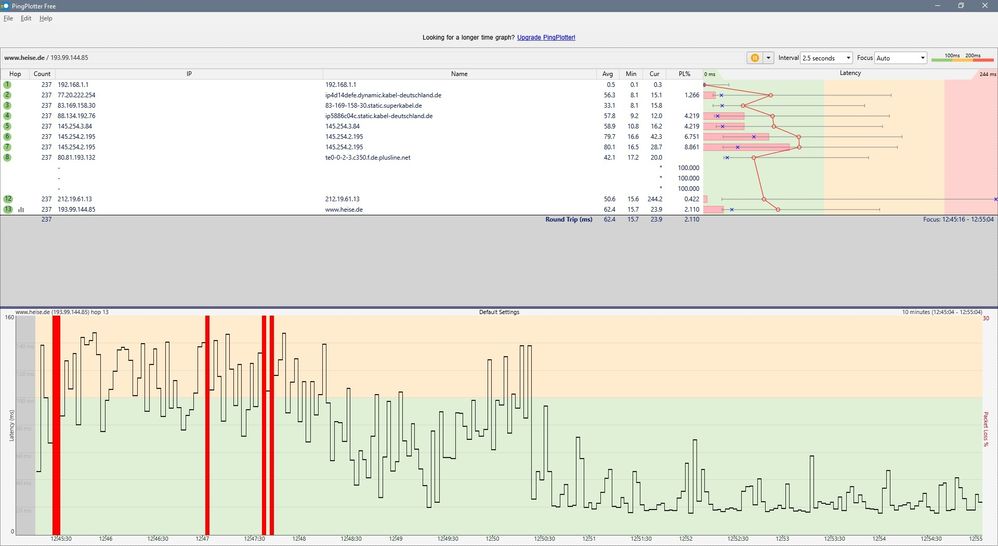Click the PingPlotter app icon in title bar
Viewport: 998px width, 546px height.
(x=5, y=6)
